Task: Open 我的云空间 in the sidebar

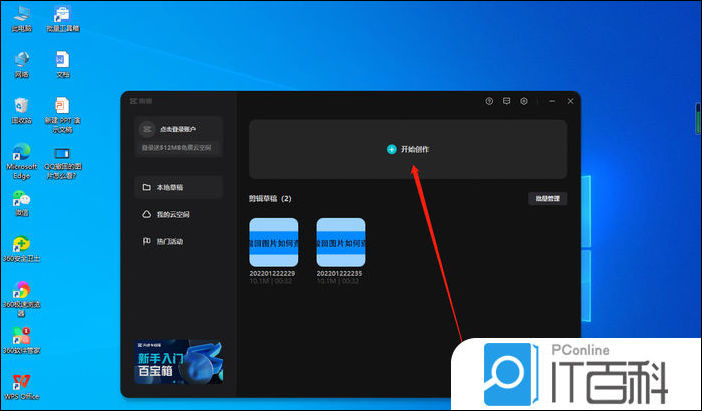Action: tap(178, 214)
